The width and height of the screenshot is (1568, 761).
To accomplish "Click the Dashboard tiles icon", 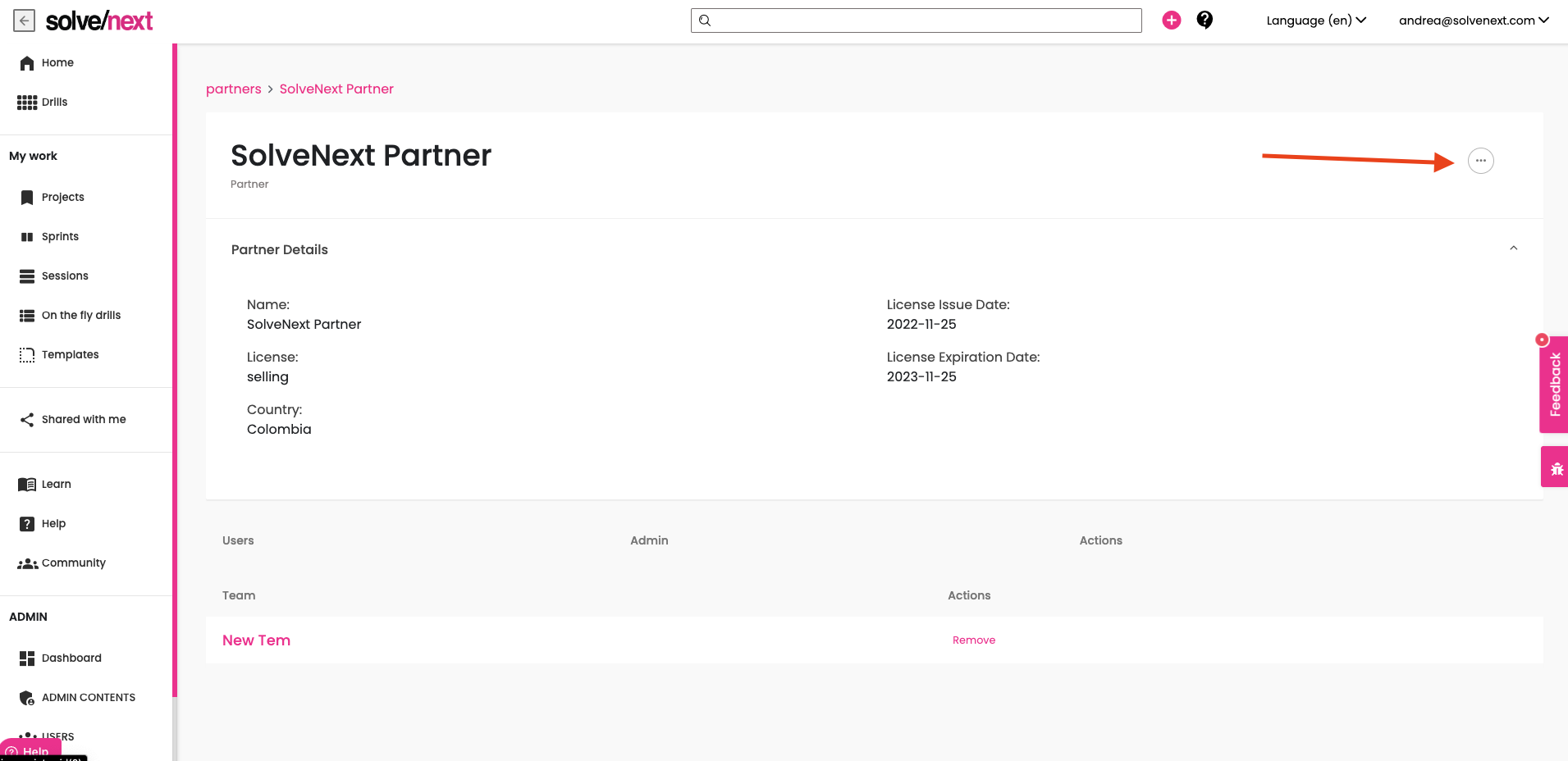I will click(27, 658).
